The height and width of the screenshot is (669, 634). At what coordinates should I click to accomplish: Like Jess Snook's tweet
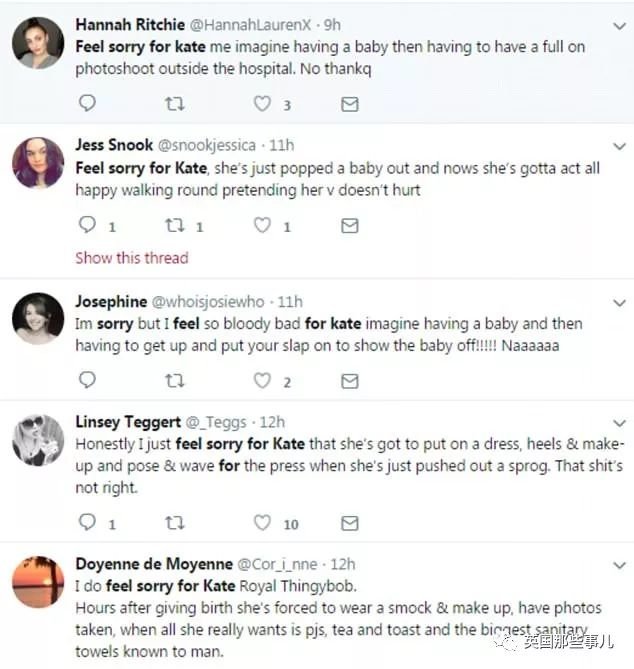pos(262,226)
